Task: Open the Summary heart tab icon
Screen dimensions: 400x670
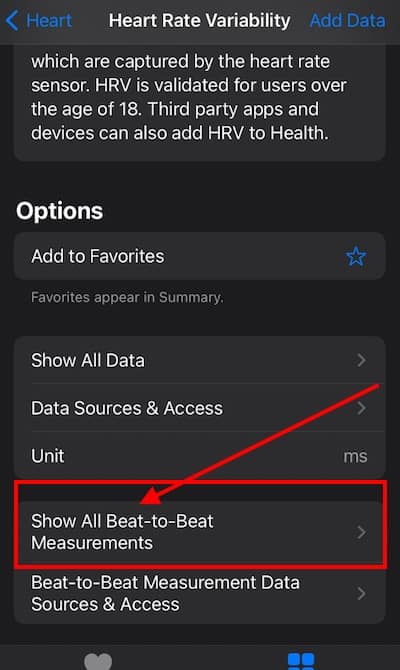Action: [x=98, y=661]
